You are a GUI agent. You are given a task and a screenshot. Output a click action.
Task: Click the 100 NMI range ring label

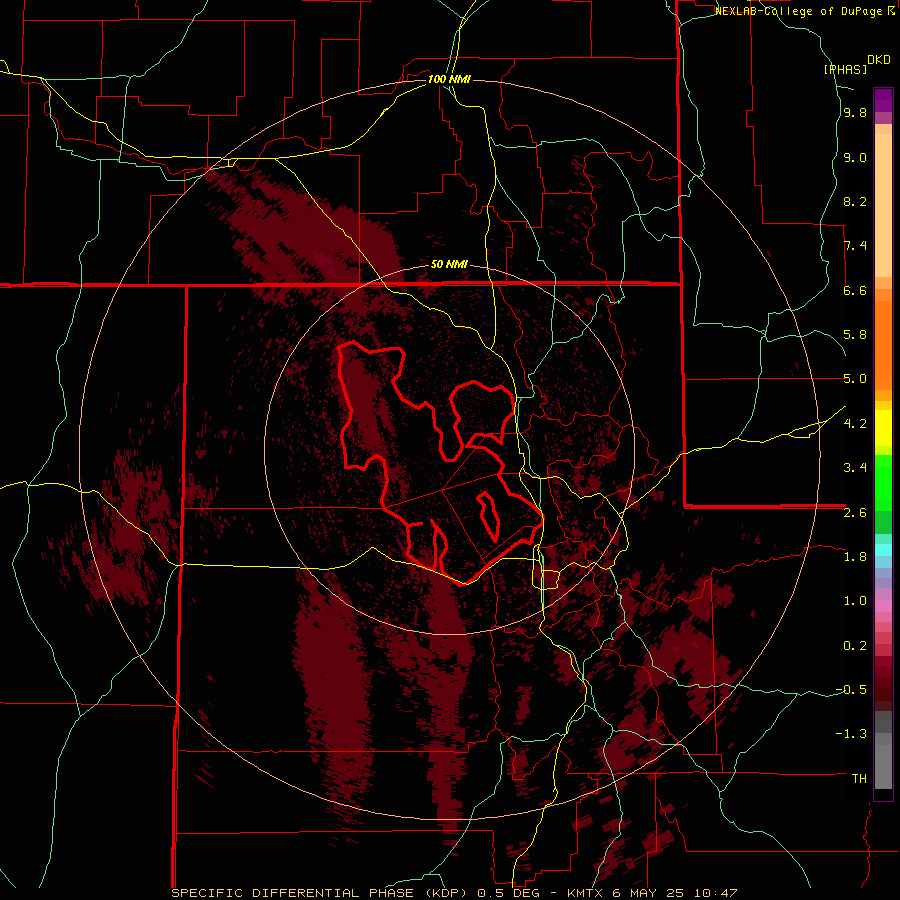[449, 79]
